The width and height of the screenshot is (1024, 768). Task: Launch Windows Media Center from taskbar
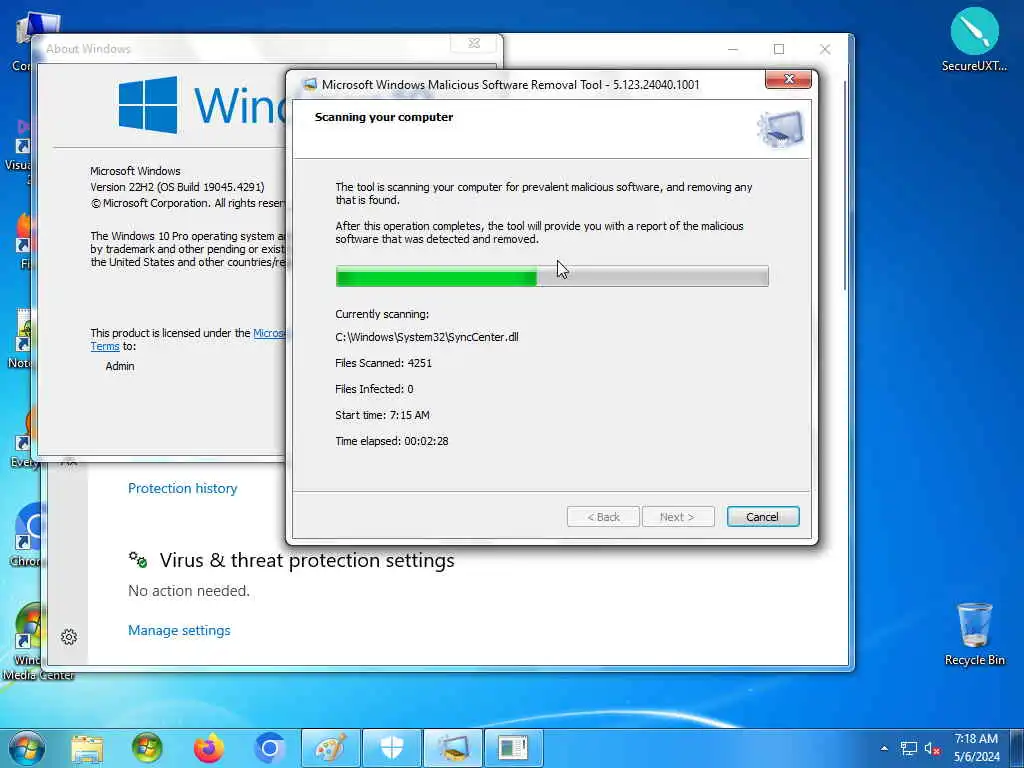click(147, 748)
